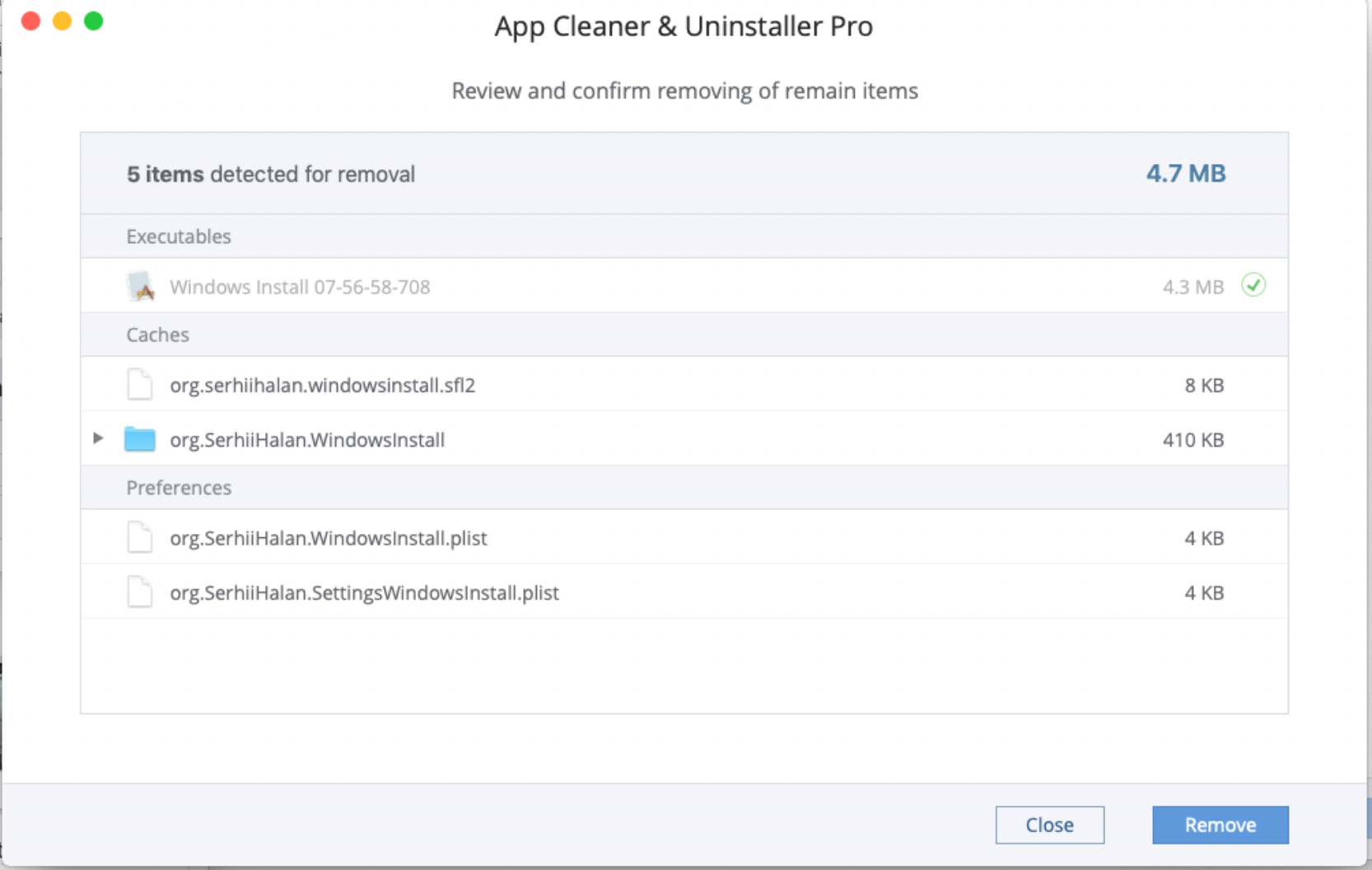Click the 4.7 MB total size label
1372x870 pixels.
pos(1185,174)
